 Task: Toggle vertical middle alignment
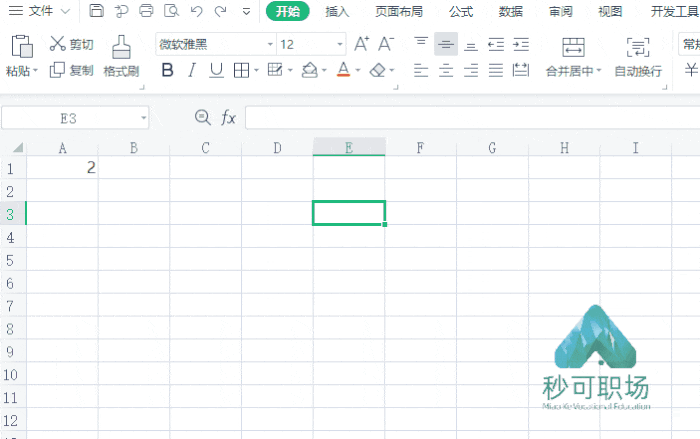[446, 44]
